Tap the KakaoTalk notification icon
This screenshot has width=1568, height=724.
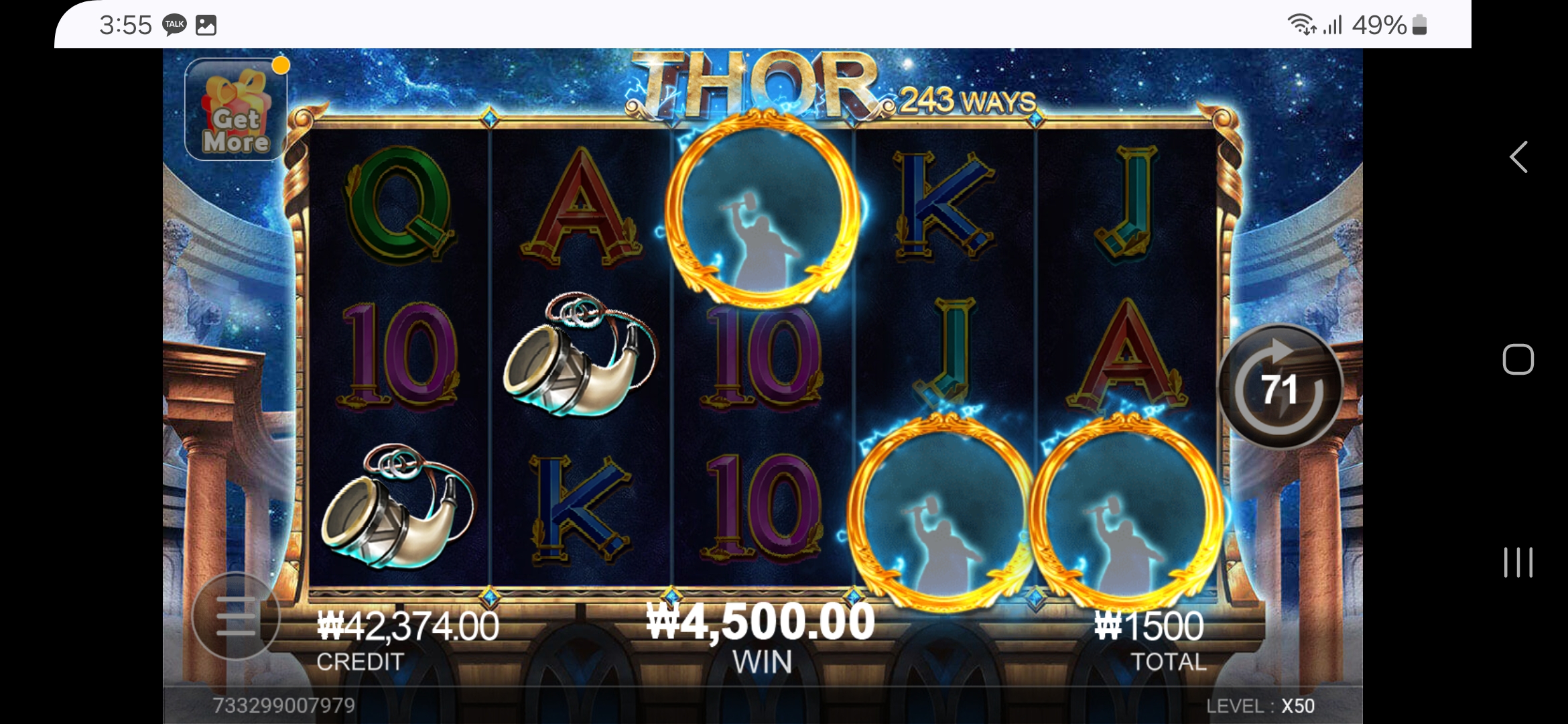coord(174,25)
